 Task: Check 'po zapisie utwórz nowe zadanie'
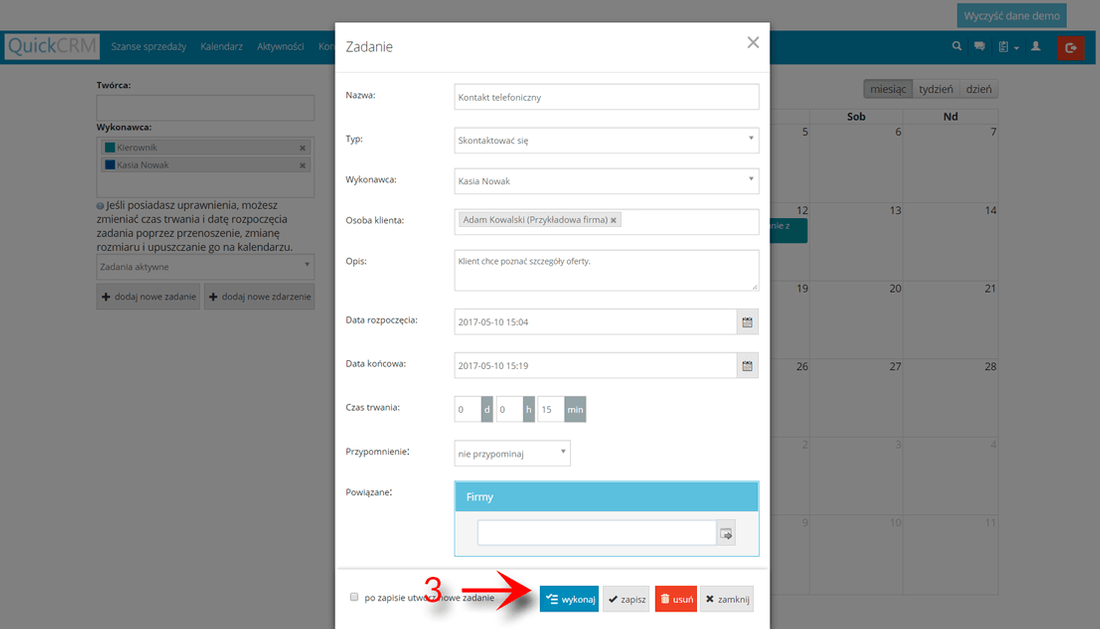click(354, 596)
